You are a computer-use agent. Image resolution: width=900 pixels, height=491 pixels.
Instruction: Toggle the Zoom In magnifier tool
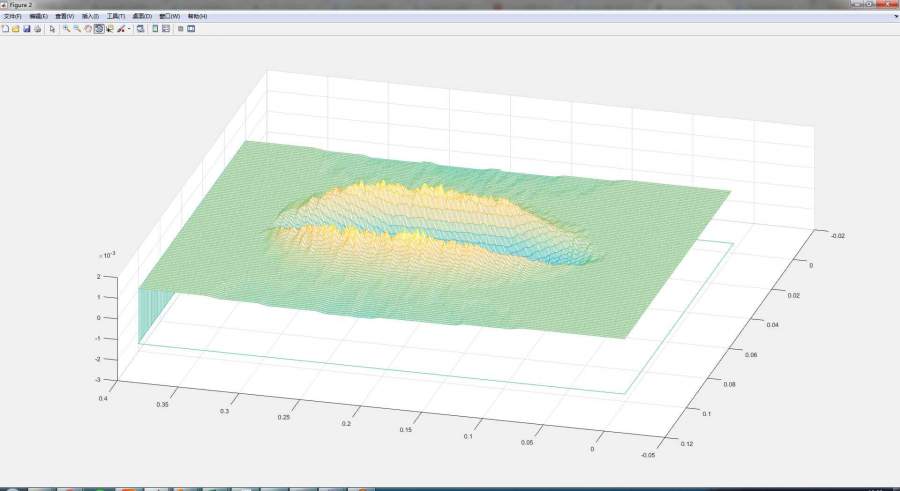point(66,29)
